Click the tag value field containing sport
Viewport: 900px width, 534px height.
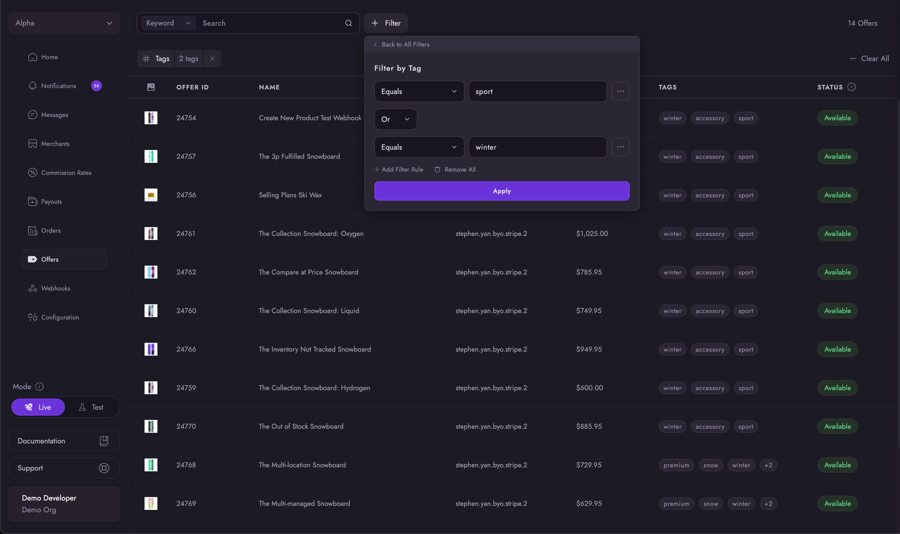[537, 91]
